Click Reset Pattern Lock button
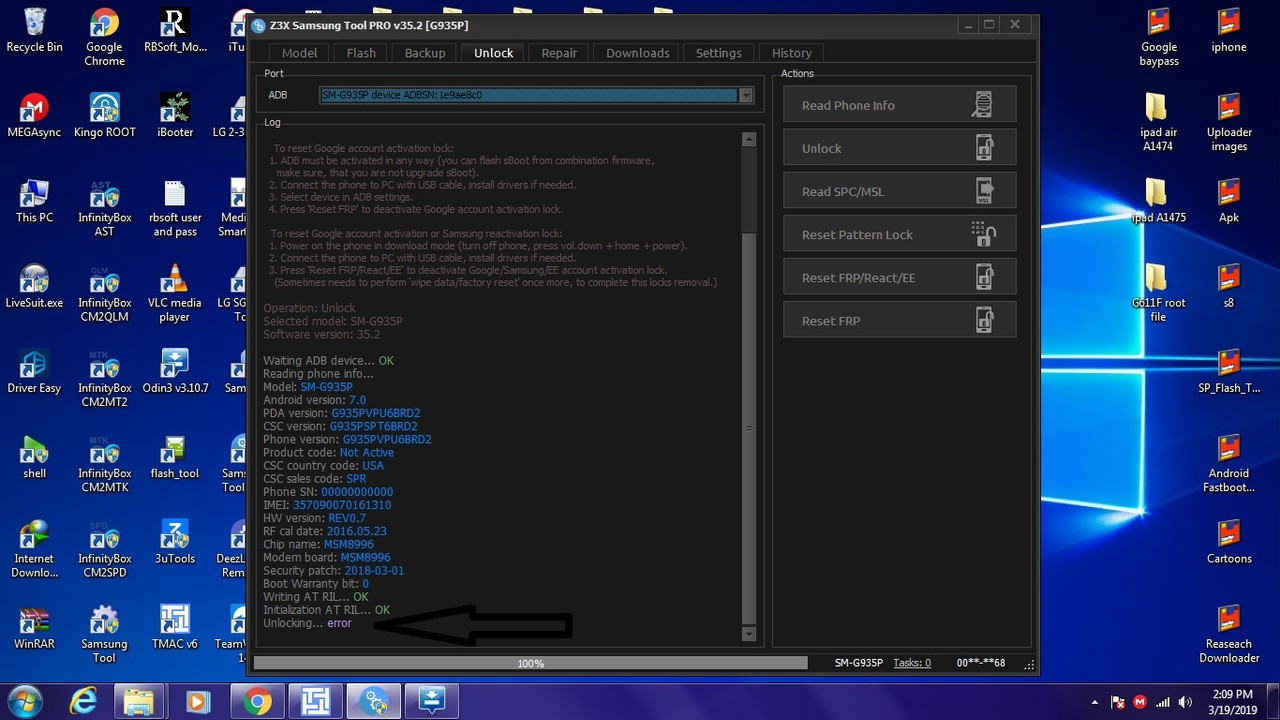The image size is (1280, 720). (x=900, y=234)
